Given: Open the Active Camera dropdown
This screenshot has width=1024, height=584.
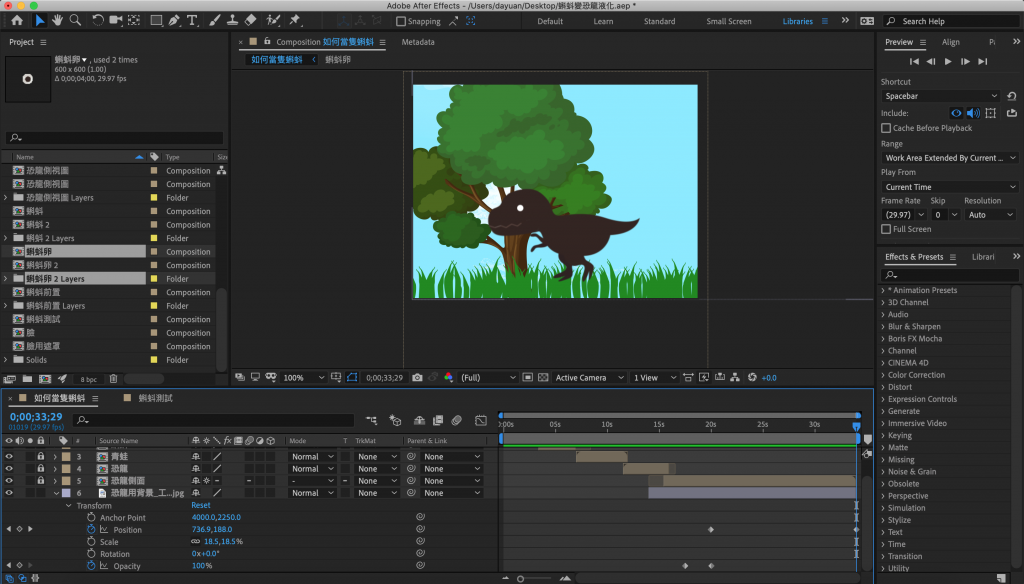Looking at the screenshot, I should [x=585, y=378].
